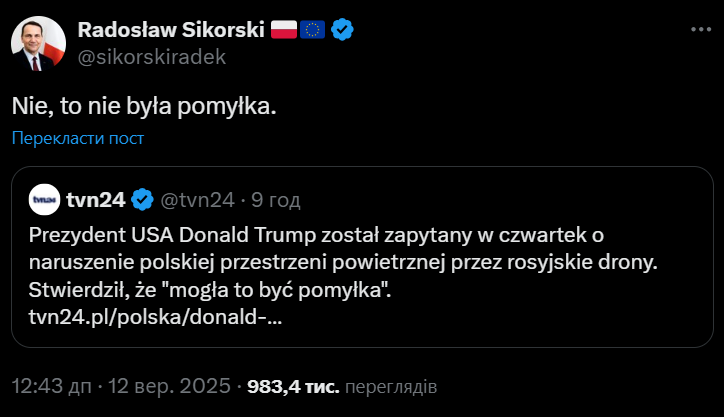
Task: Click the "9 год" quoted post timestamp
Action: coord(274,200)
